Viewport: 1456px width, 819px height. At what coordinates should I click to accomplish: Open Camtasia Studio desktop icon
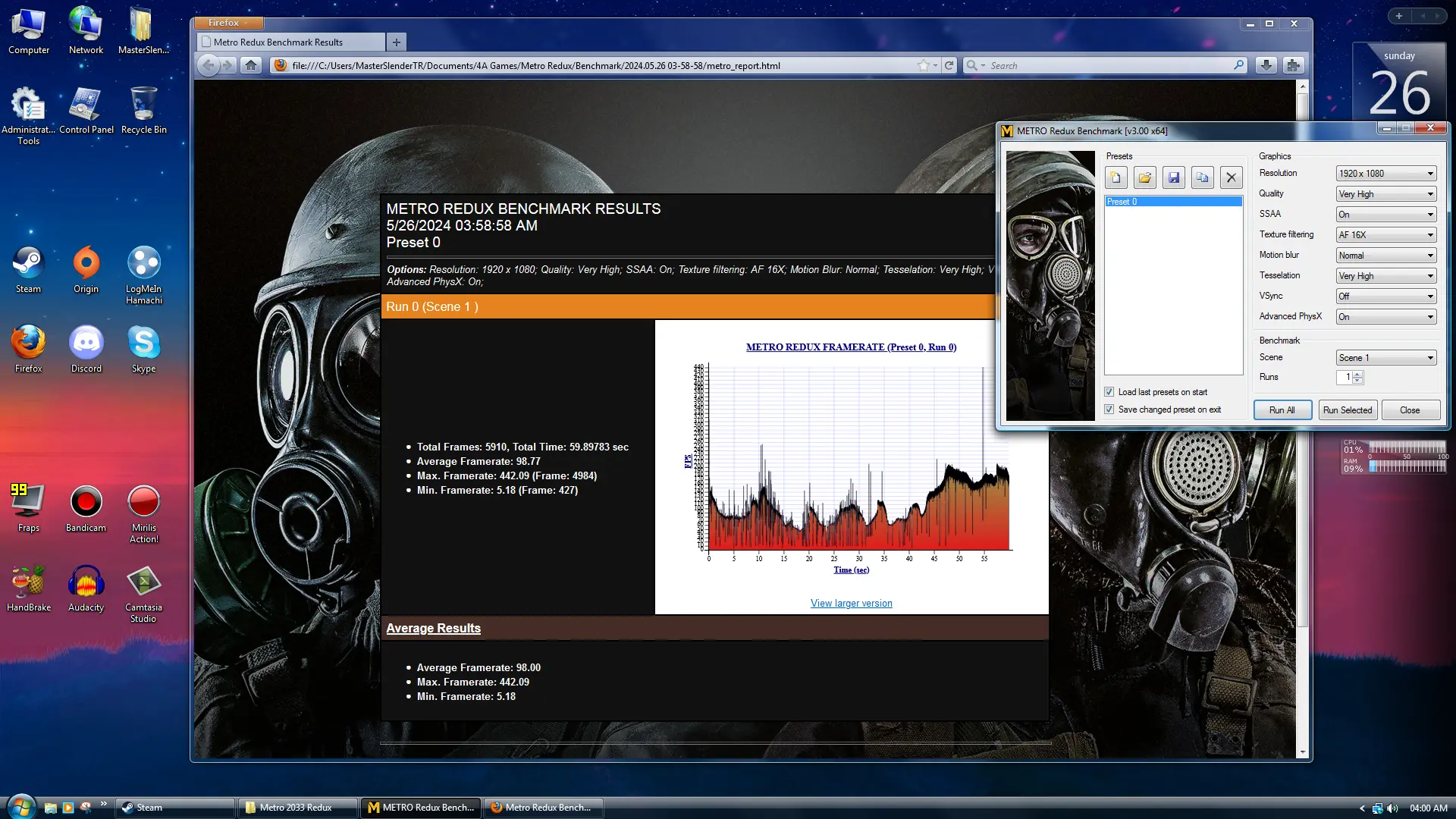[x=143, y=594]
